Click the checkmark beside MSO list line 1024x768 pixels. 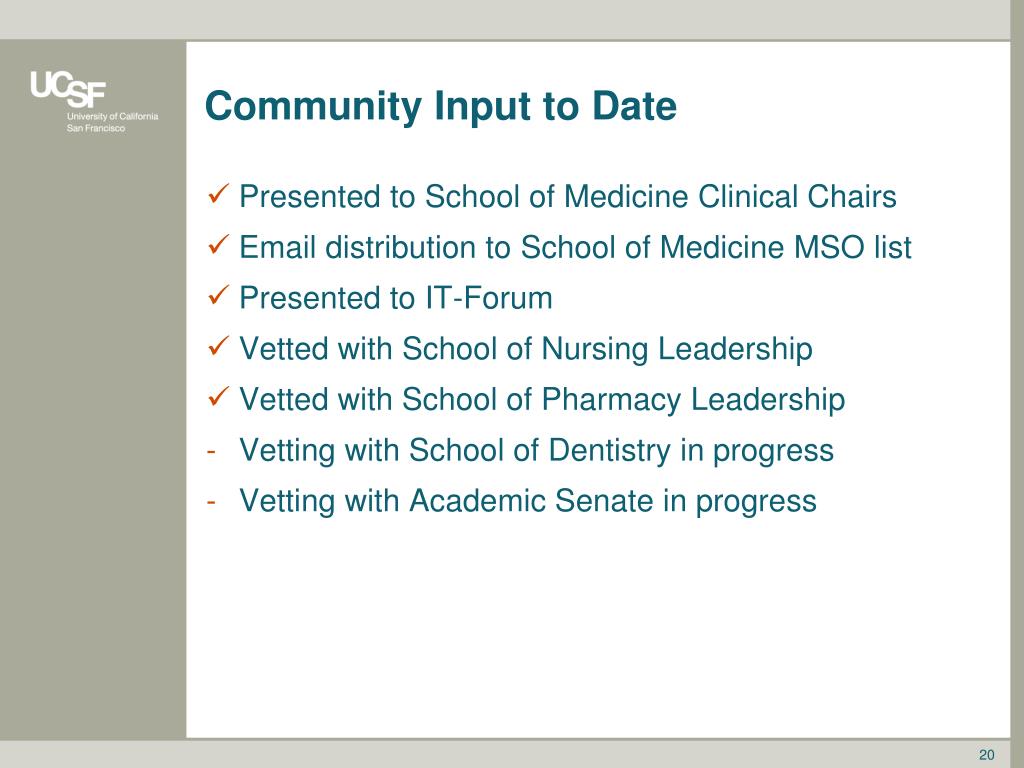coord(218,245)
